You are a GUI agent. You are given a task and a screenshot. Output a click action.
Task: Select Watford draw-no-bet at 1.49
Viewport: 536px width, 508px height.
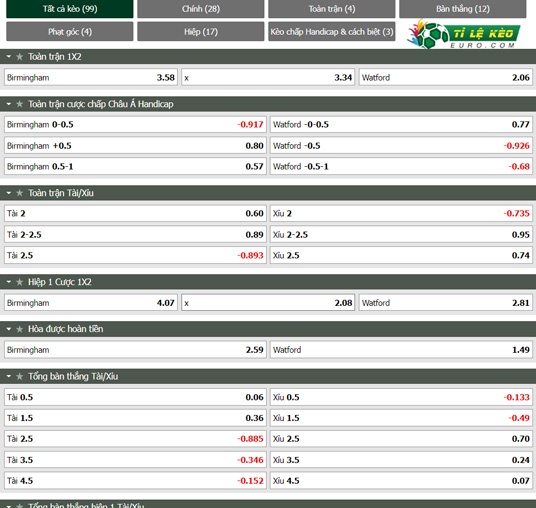point(401,350)
